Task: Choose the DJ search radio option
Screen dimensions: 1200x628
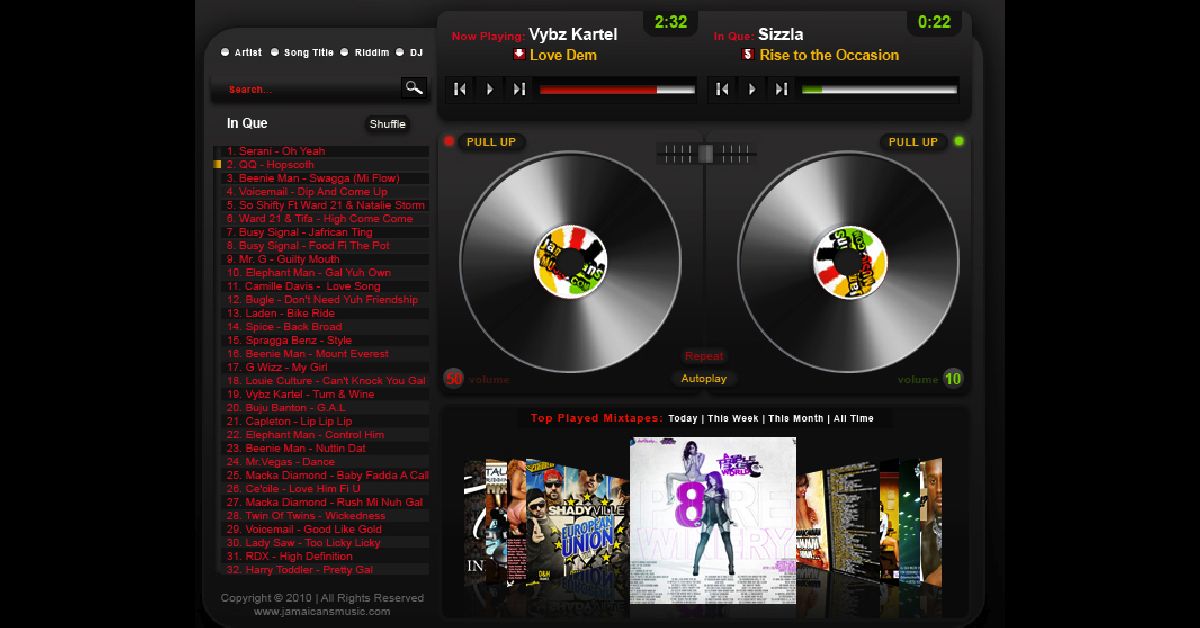Action: 400,52
